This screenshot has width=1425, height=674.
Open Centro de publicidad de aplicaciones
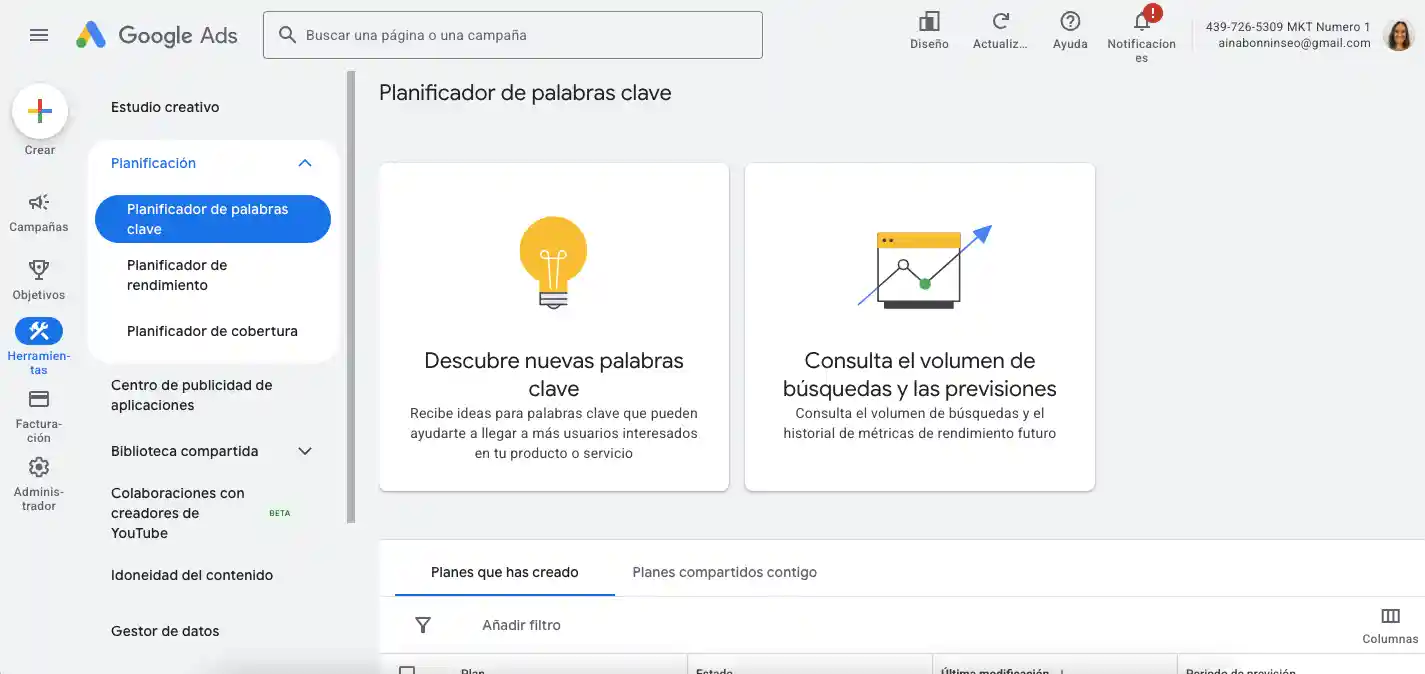[x=192, y=395]
